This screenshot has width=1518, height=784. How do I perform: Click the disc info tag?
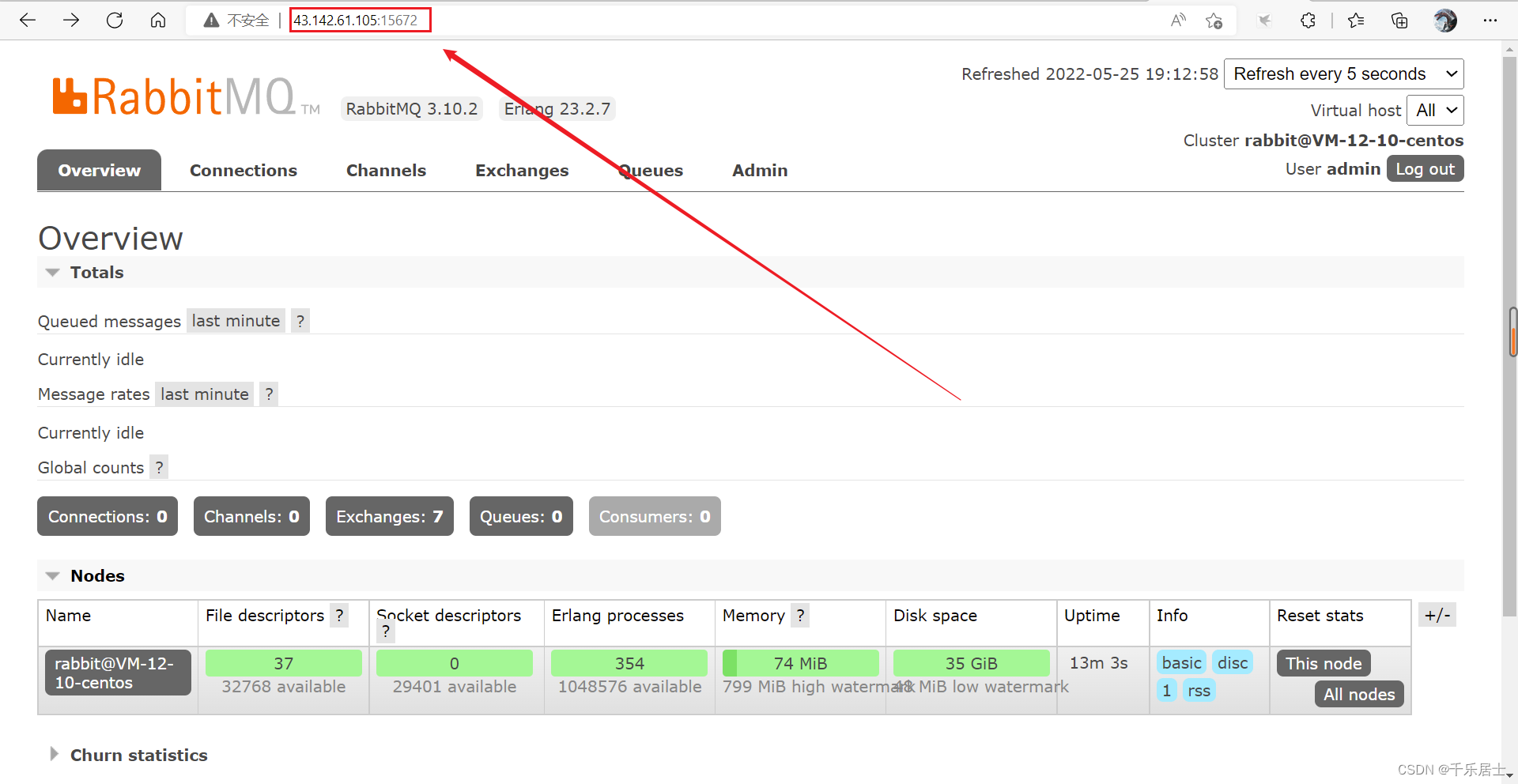tap(1233, 662)
